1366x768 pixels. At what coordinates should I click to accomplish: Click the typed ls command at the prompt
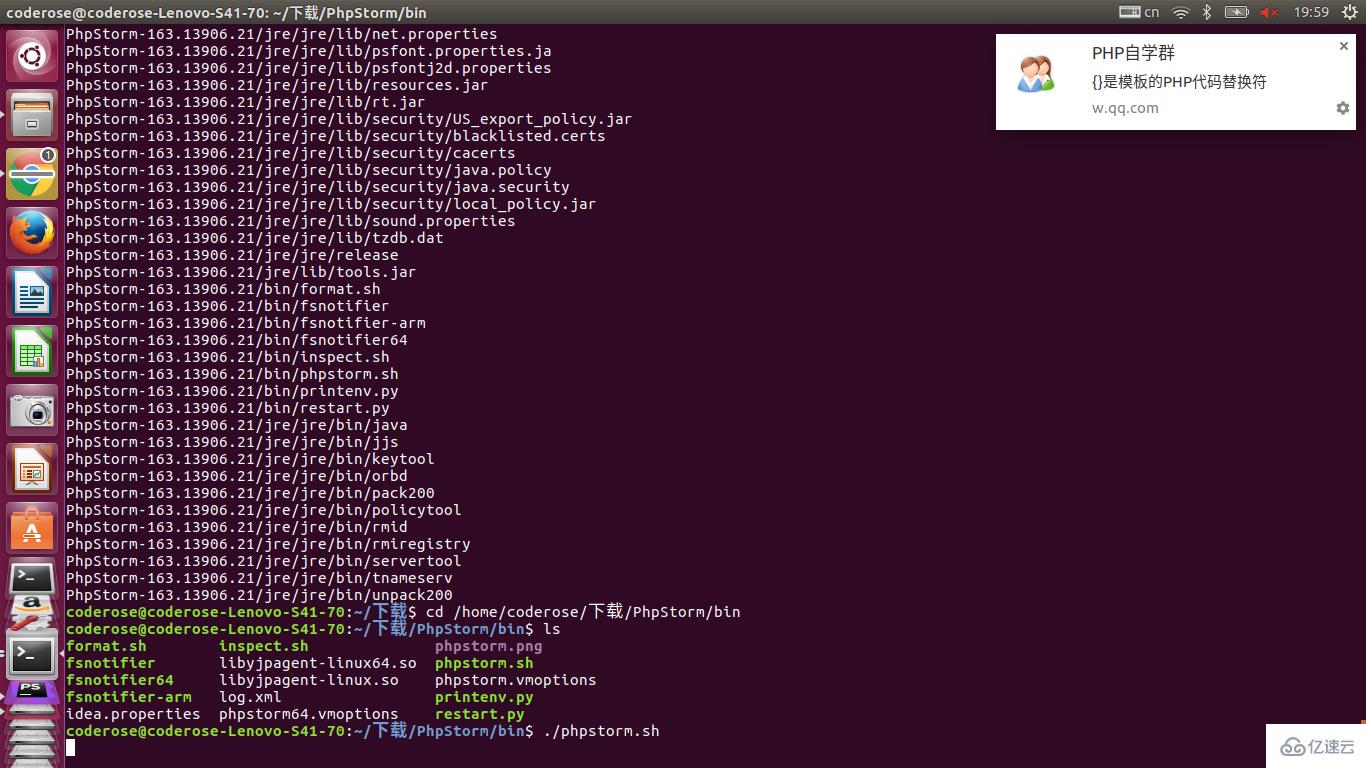pos(552,629)
